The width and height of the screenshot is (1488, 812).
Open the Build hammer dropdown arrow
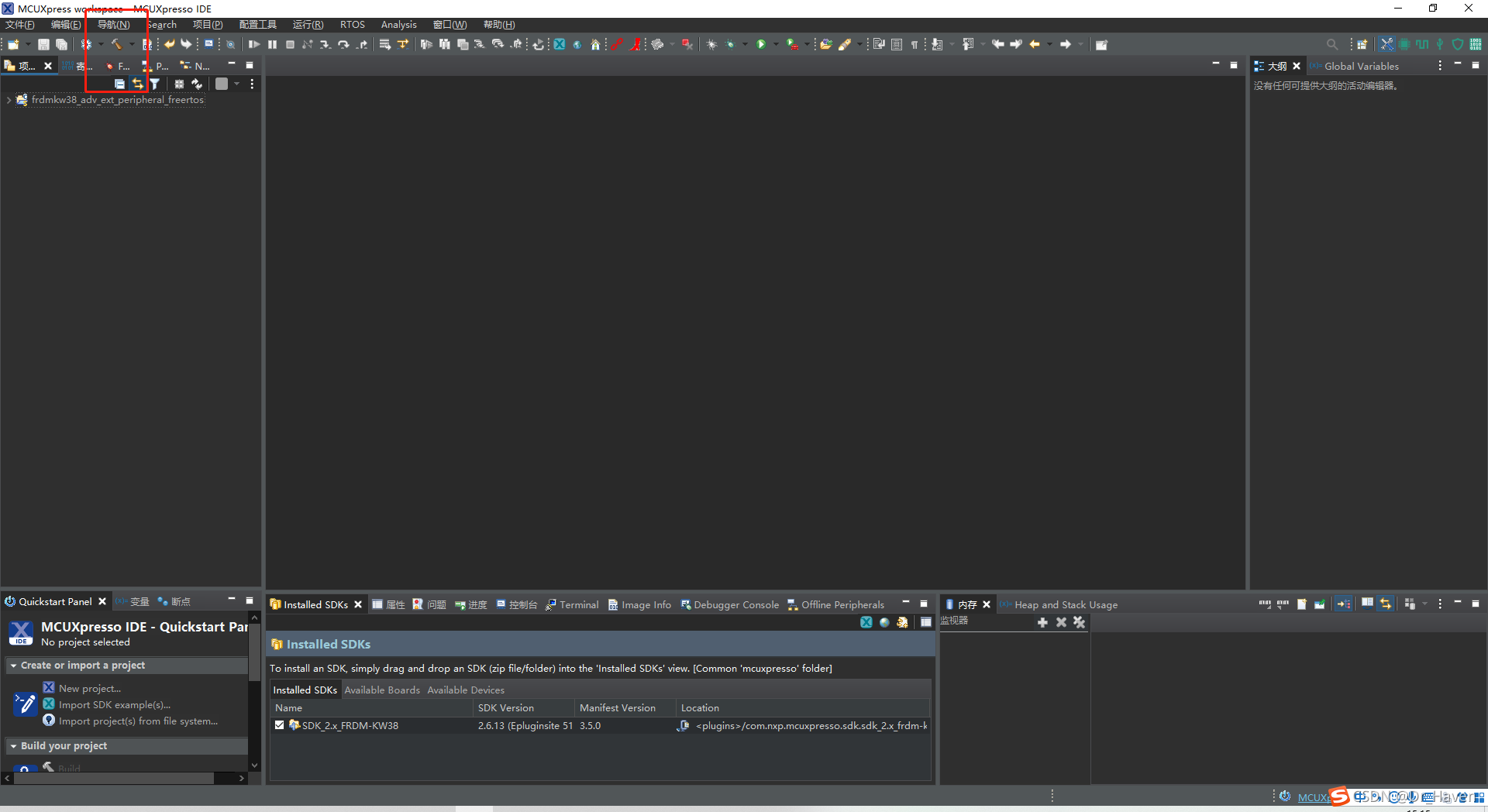click(131, 44)
